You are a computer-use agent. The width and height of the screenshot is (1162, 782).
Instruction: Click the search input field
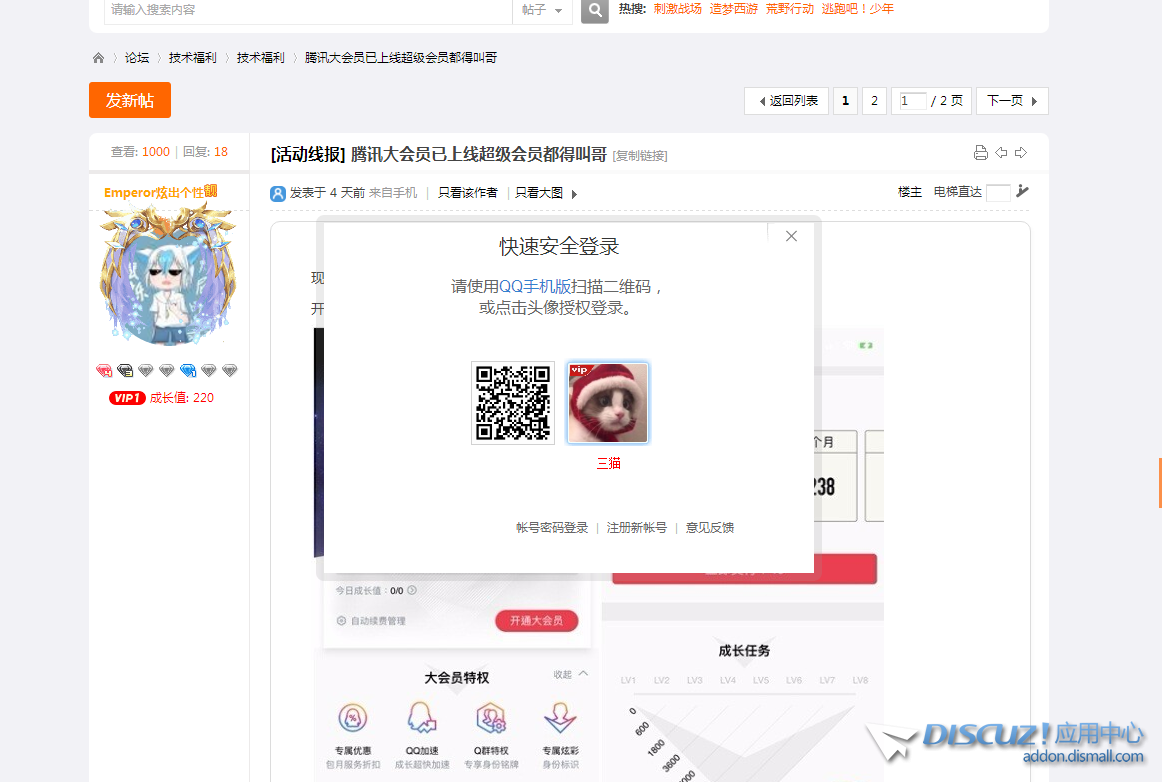pyautogui.click(x=308, y=10)
